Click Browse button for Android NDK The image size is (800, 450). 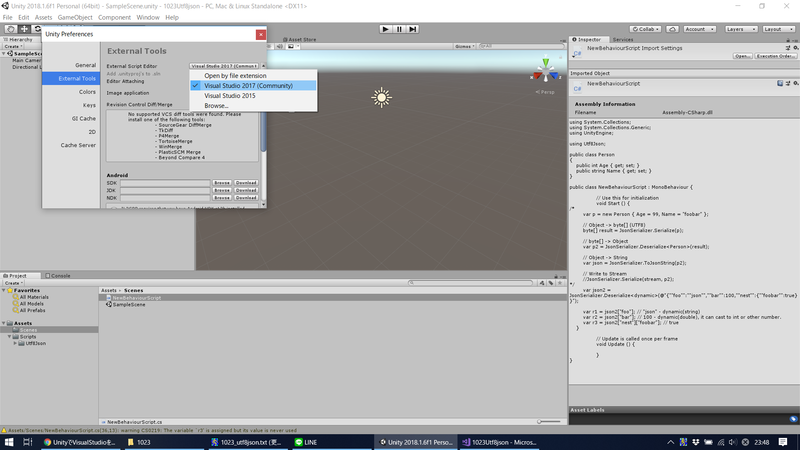(x=221, y=198)
